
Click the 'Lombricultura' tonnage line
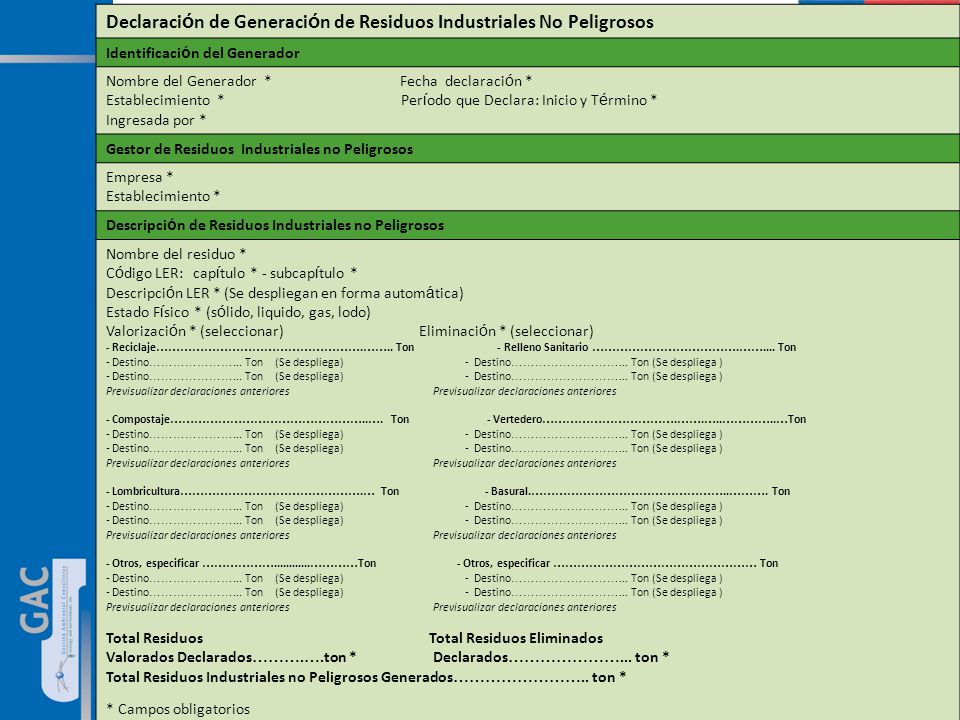pos(252,491)
